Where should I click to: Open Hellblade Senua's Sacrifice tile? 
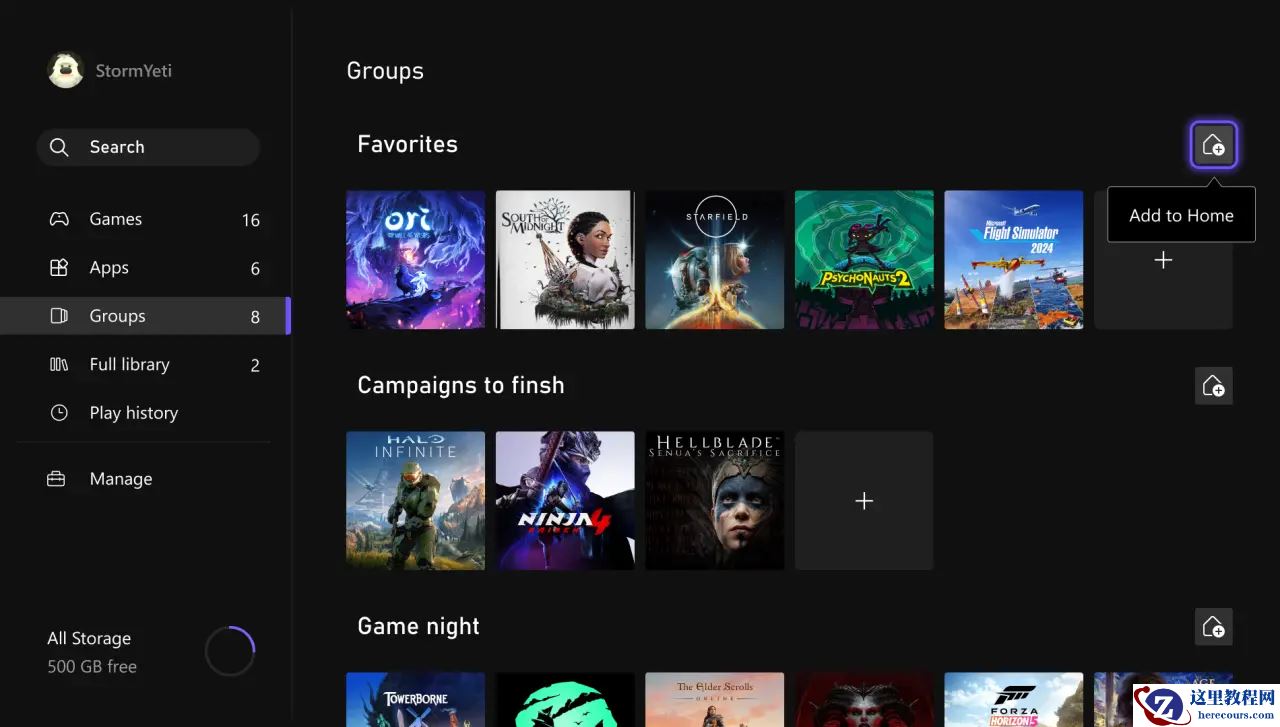[x=714, y=500]
